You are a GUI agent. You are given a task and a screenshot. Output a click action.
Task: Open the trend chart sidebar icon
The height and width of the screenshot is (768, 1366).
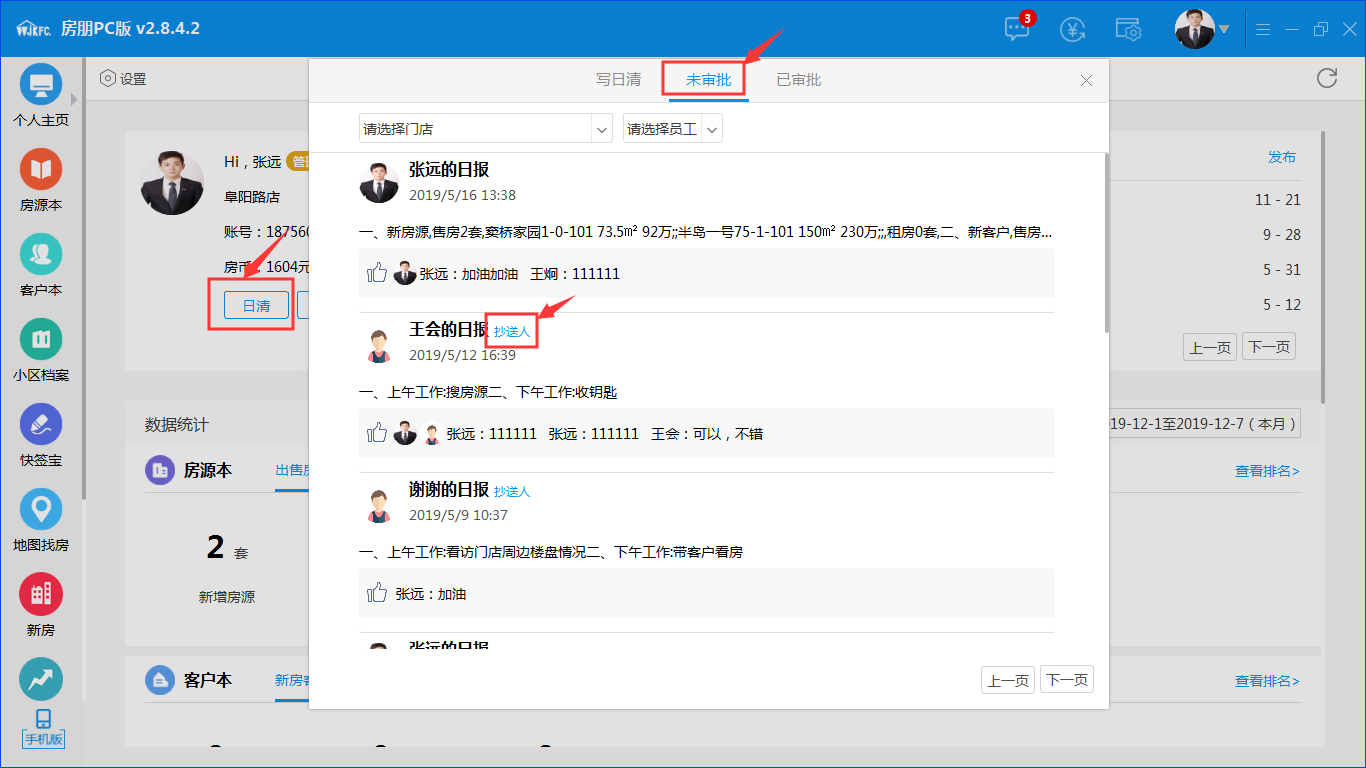pyautogui.click(x=41, y=679)
